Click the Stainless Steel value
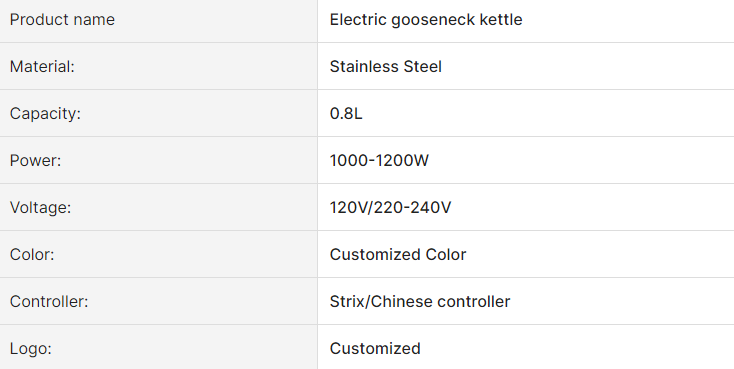 click(386, 66)
